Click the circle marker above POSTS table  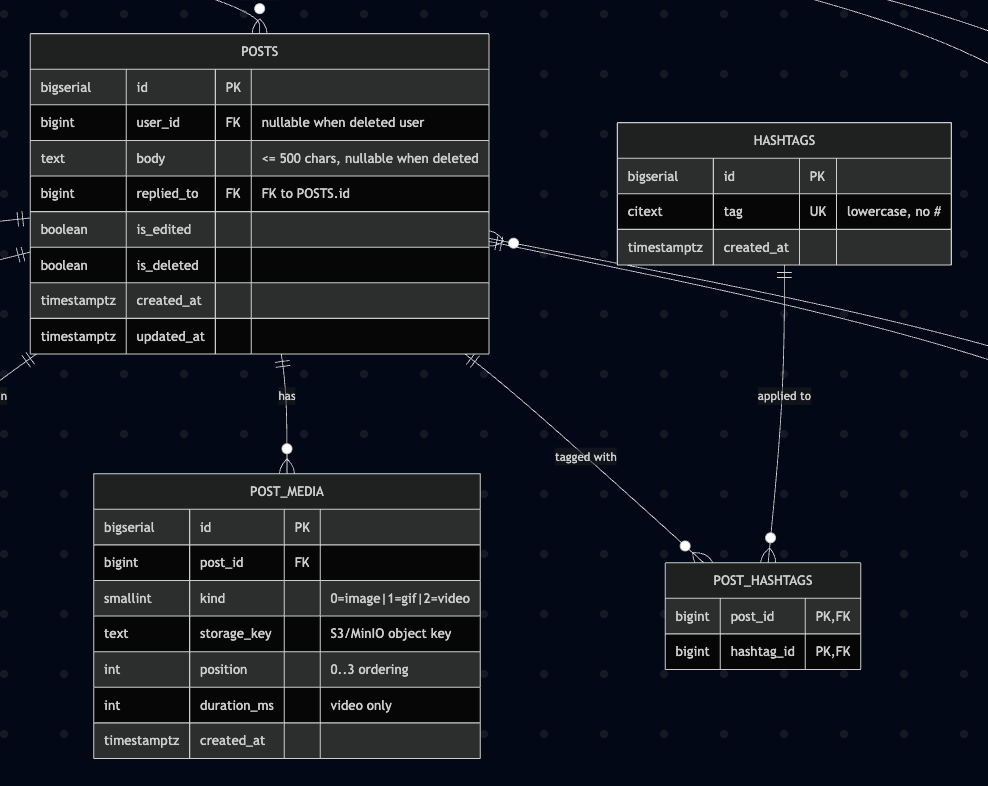260,8
